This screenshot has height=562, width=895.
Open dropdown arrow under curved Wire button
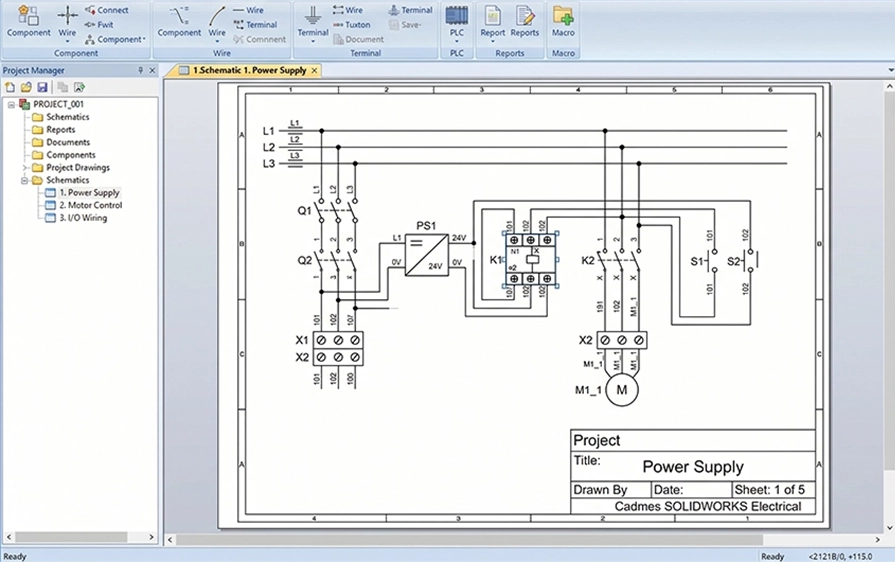tap(217, 42)
